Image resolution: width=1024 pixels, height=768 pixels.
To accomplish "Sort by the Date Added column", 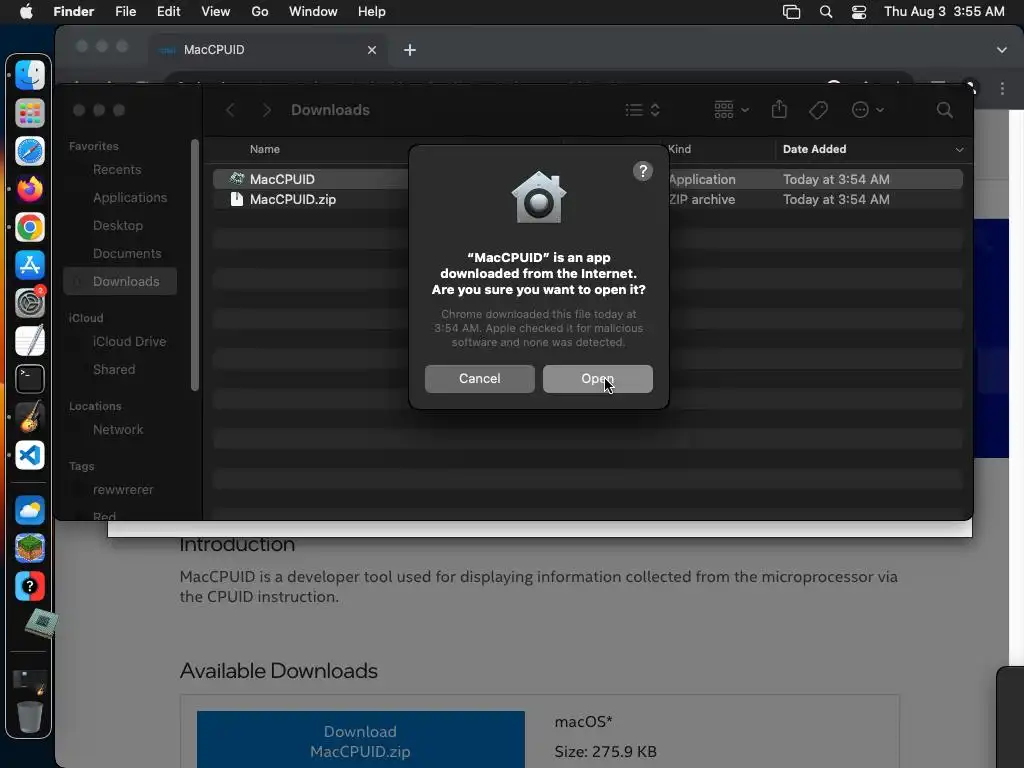I will click(x=814, y=149).
